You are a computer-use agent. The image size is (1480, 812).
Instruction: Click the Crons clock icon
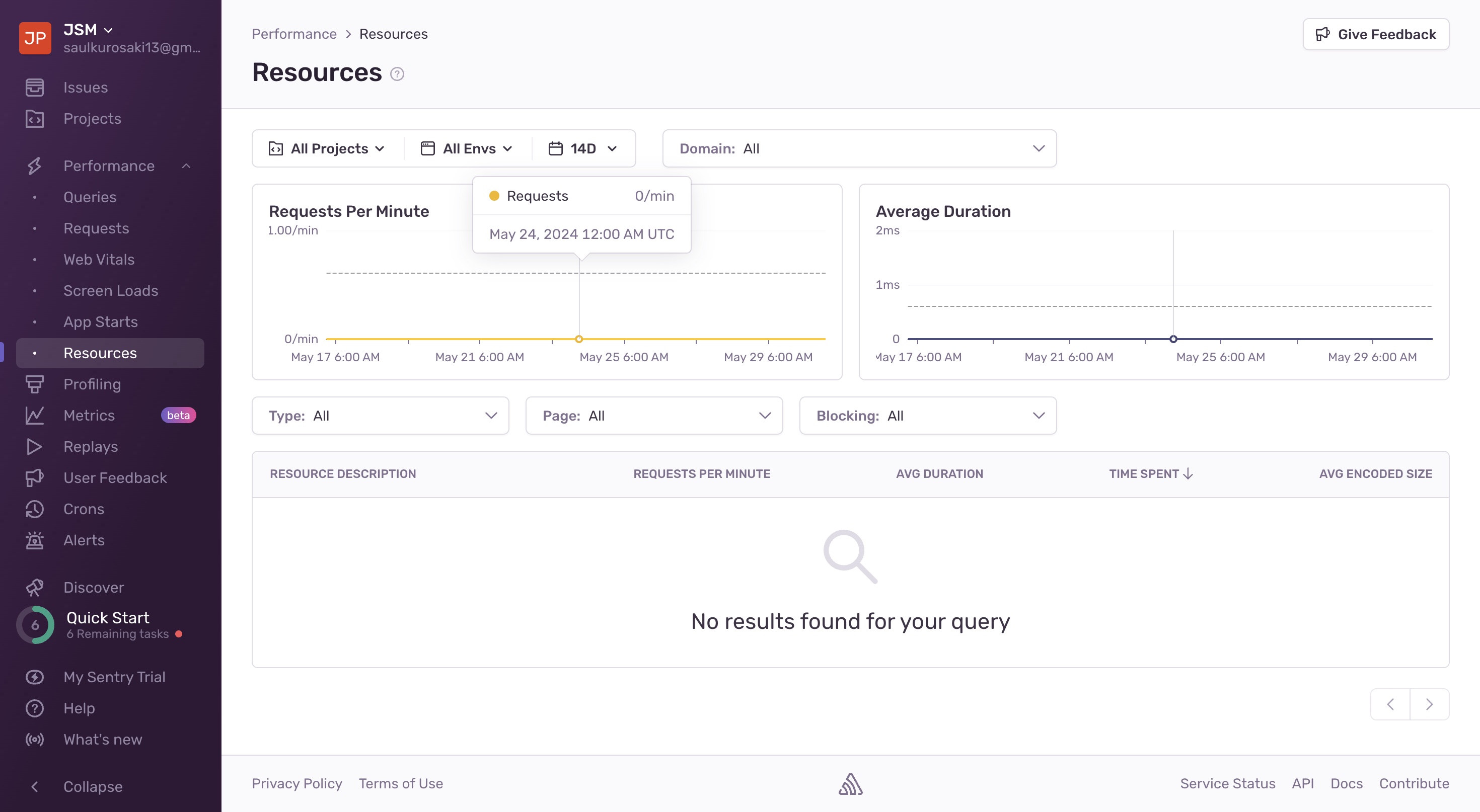point(34,509)
